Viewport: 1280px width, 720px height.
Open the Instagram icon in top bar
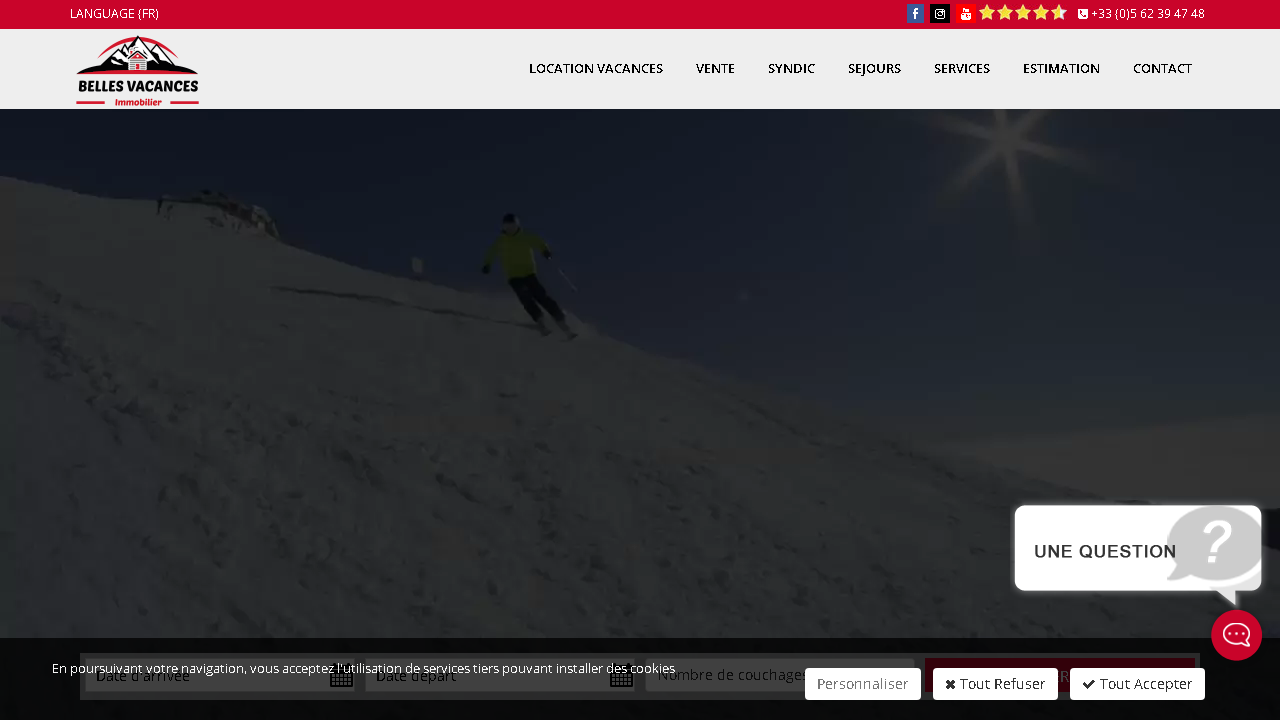click(940, 14)
